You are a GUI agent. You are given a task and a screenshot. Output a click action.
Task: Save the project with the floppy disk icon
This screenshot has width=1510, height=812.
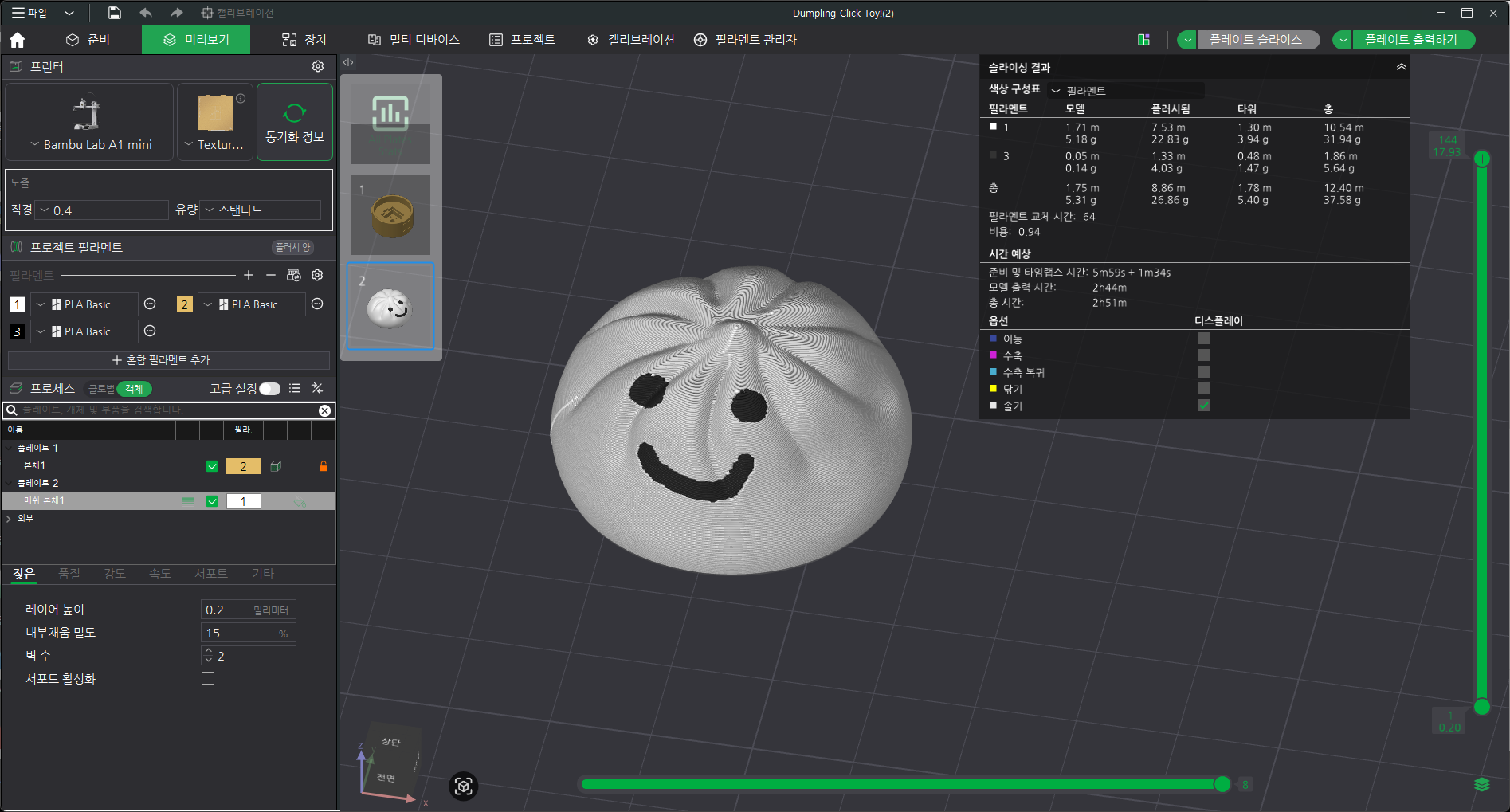coord(115,13)
